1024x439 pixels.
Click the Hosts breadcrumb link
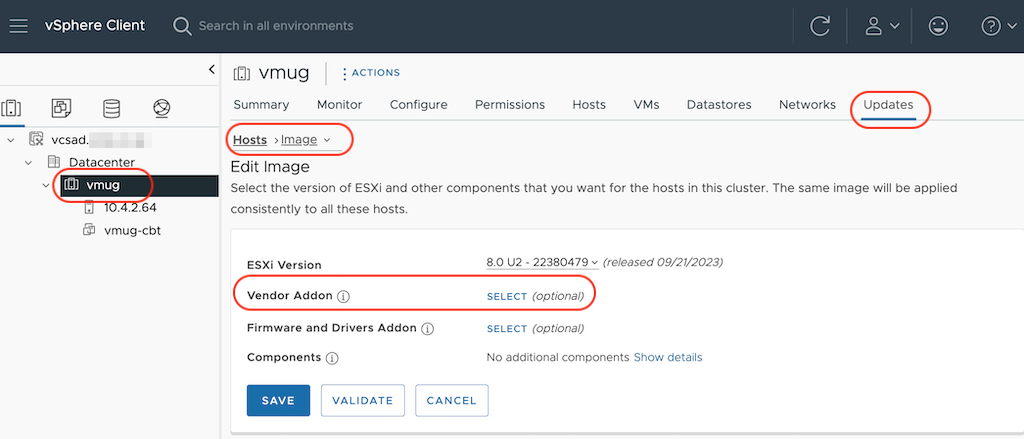click(x=250, y=140)
